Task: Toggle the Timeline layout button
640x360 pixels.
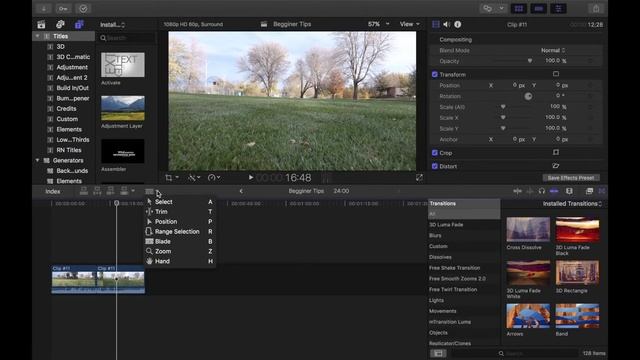Action: [x=538, y=9]
